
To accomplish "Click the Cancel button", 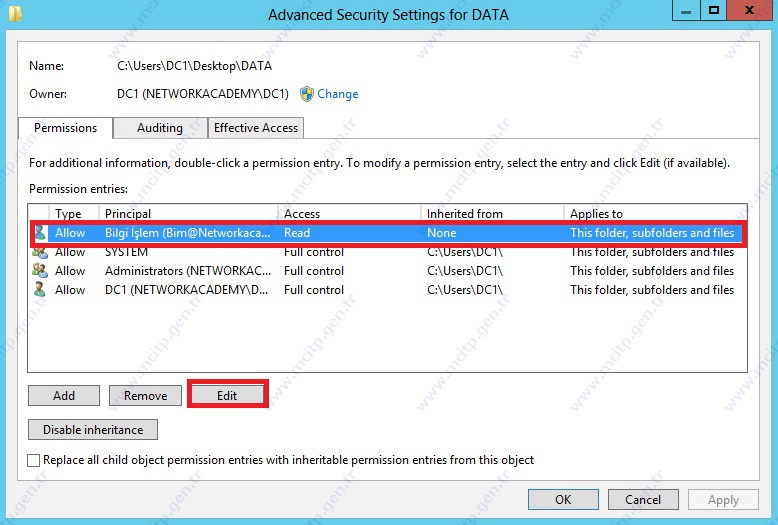I will click(x=643, y=499).
